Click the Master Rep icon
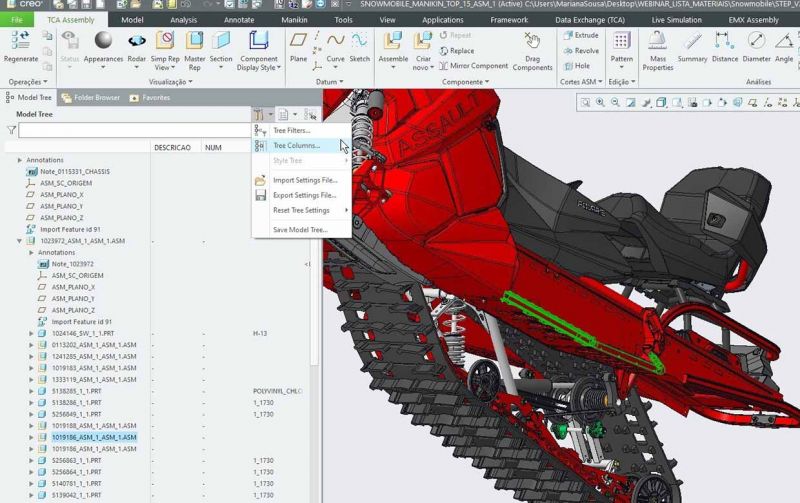This screenshot has width=800, height=503. coord(194,41)
